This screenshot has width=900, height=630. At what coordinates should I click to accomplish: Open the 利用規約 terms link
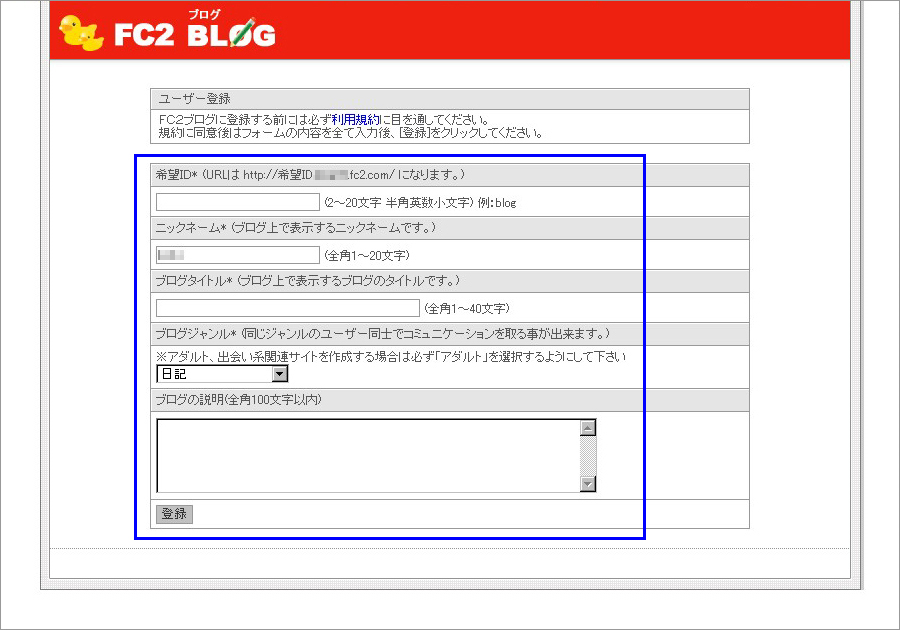pyautogui.click(x=356, y=119)
